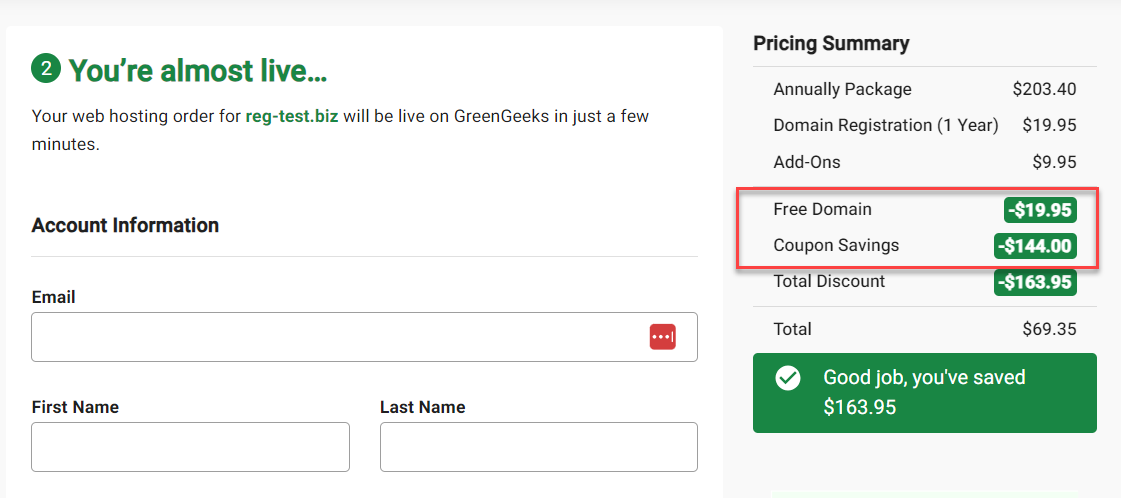Click the "Good job, you've saved" banner
Viewport: 1121px width, 498px height.
pos(924,392)
